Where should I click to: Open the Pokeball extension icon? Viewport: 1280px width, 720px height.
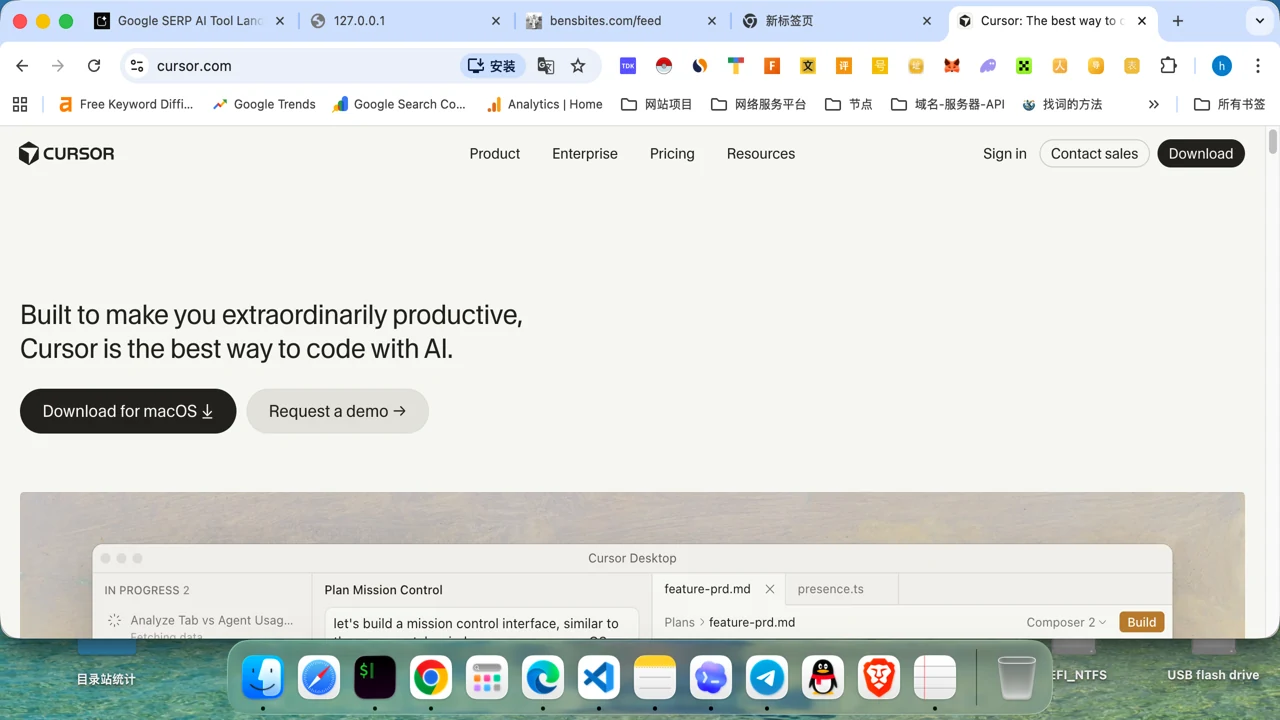pos(664,66)
